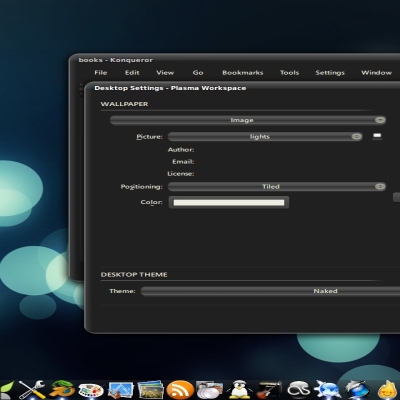Expand the wallpaper type dropdown showing Image
The height and width of the screenshot is (400, 400).
(248, 120)
